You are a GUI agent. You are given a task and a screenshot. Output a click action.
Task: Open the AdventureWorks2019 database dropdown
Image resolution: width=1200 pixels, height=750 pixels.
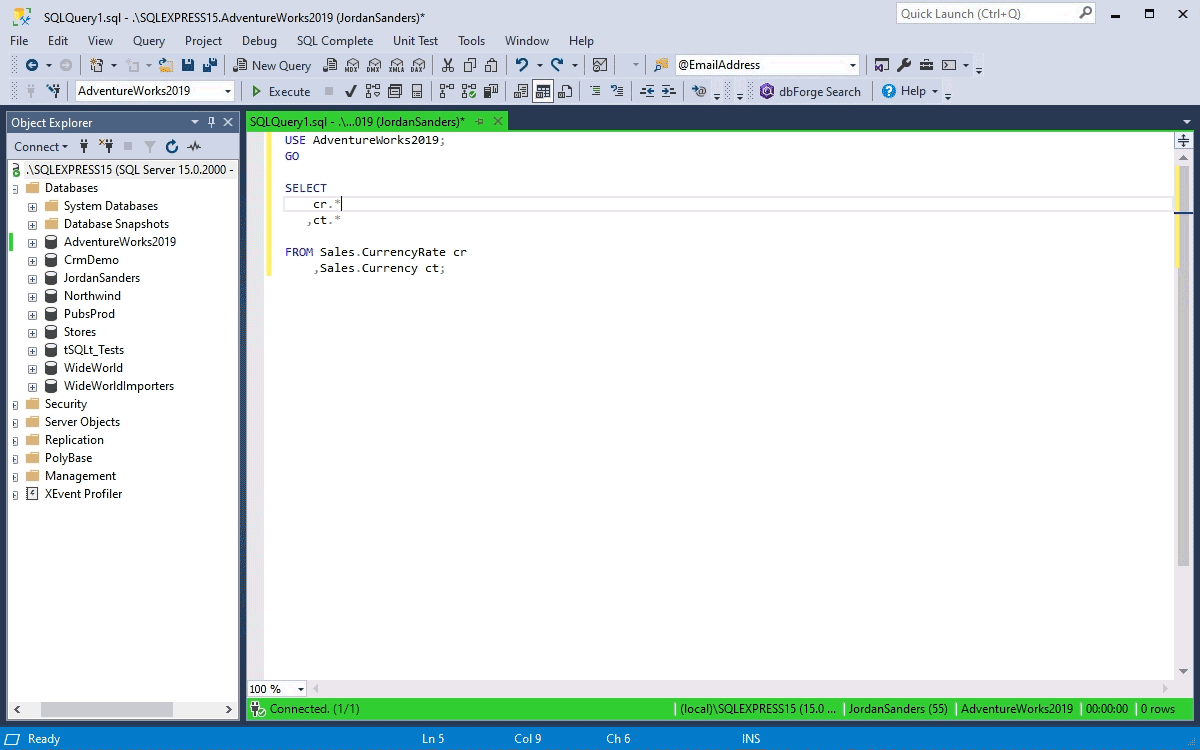[x=228, y=91]
